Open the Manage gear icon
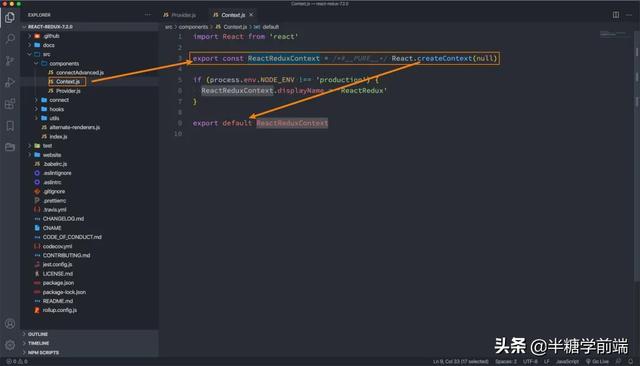Screen dimensions: 640x366 click(x=10, y=345)
